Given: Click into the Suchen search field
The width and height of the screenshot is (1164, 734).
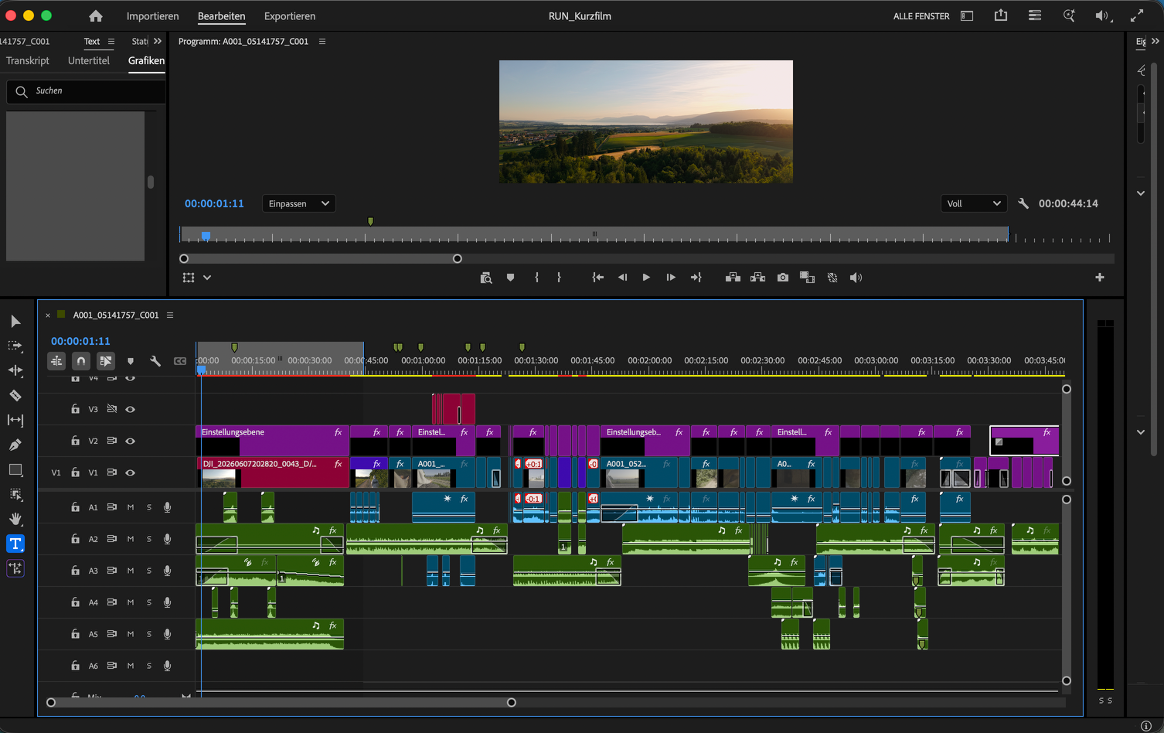Looking at the screenshot, I should coord(86,91).
